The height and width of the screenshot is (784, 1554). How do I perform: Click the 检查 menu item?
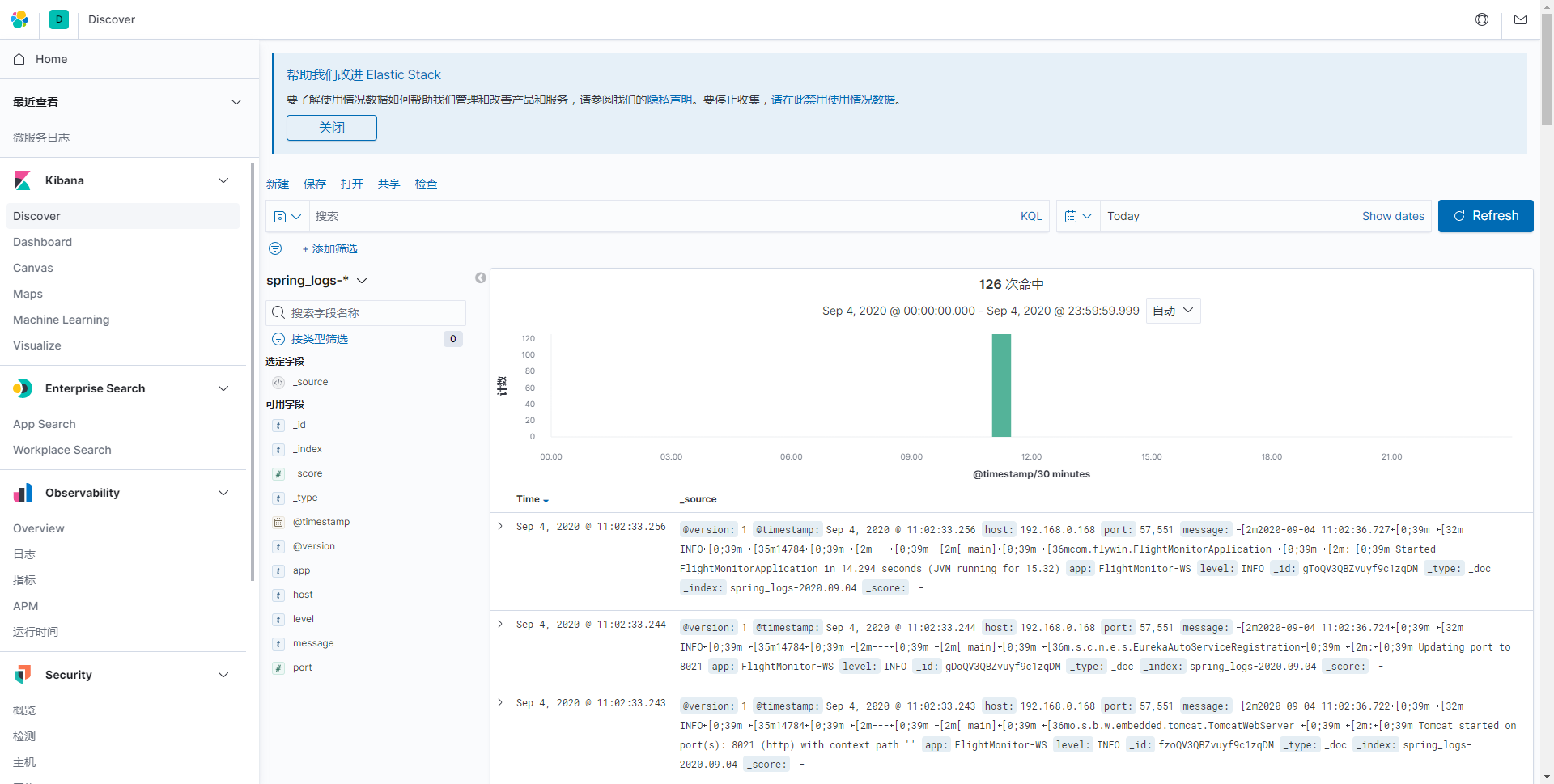pyautogui.click(x=427, y=184)
